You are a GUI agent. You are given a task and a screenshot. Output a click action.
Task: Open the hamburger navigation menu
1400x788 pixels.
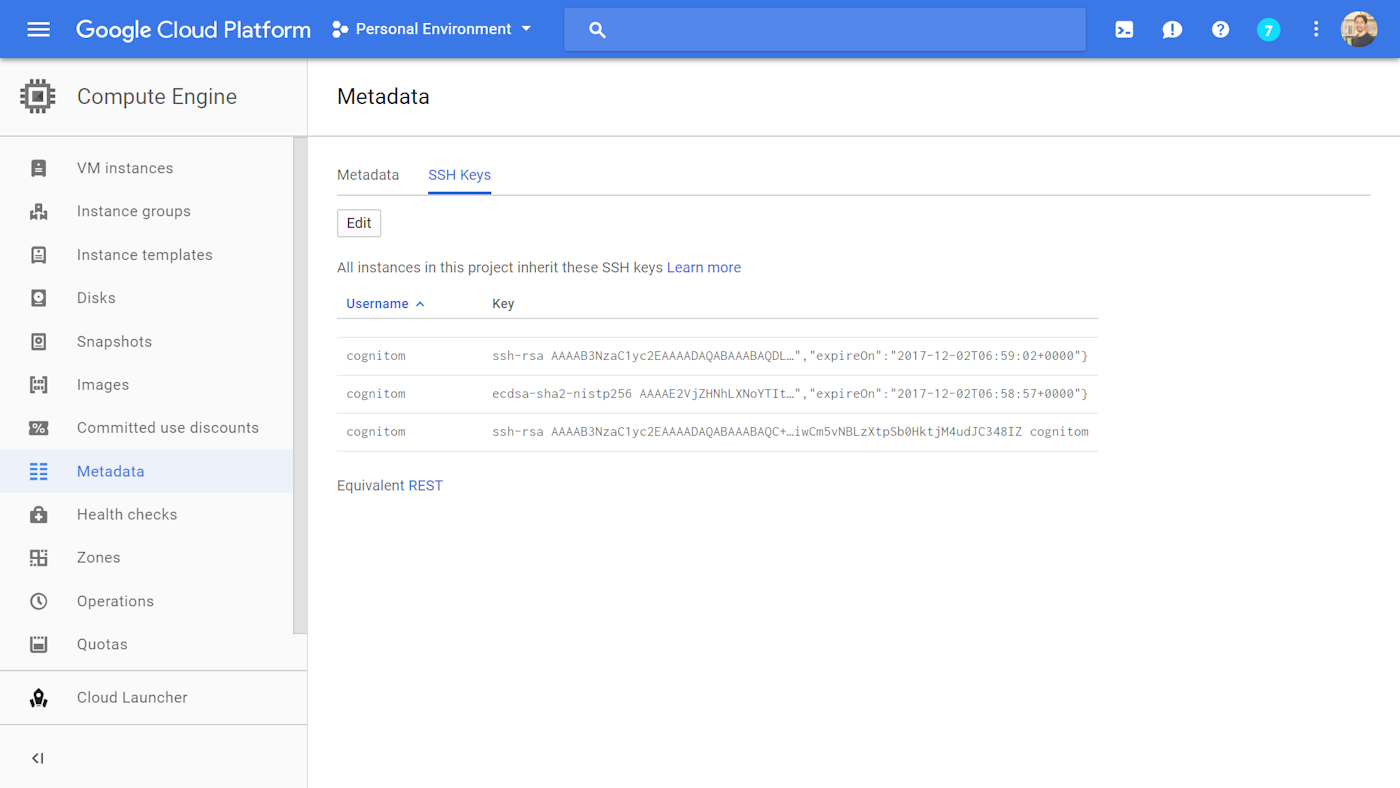pos(38,29)
